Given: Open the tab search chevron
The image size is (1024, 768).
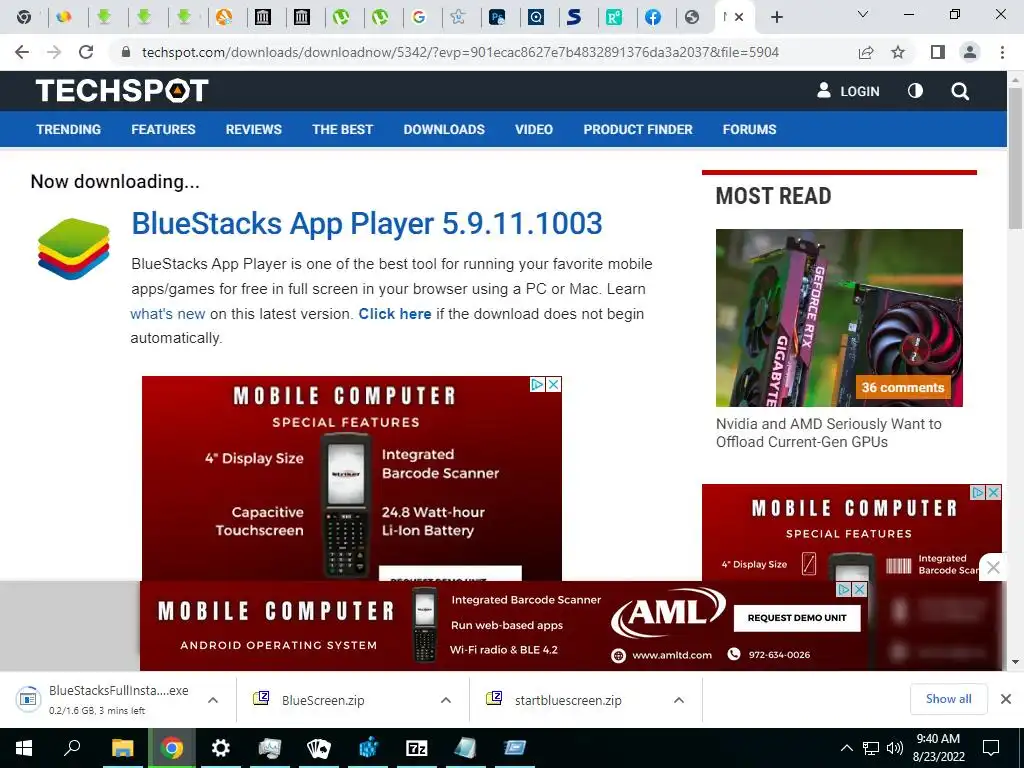Looking at the screenshot, I should pos(863,14).
